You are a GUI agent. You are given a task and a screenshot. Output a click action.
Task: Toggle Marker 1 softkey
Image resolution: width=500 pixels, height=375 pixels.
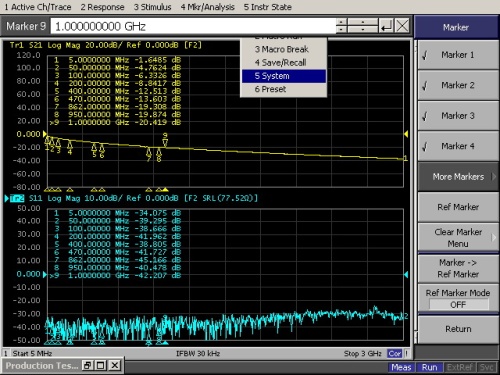(x=458, y=55)
